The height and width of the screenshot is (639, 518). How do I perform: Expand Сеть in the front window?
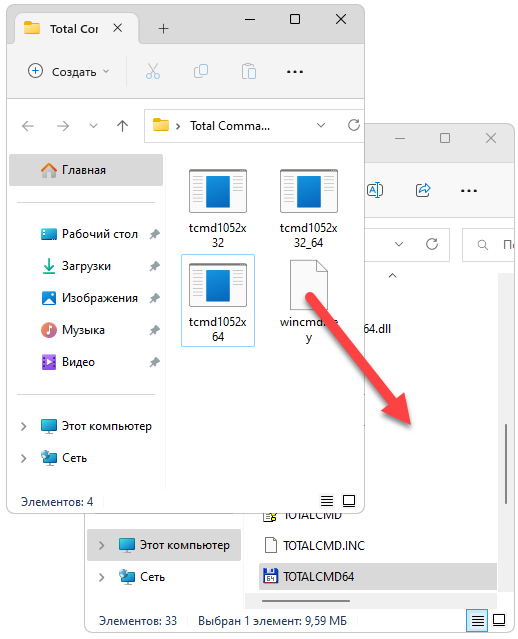click(24, 458)
